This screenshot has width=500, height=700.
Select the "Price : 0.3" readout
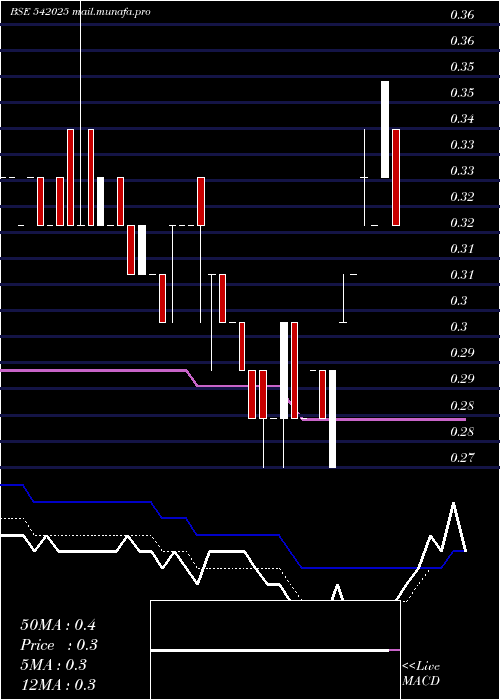pyautogui.click(x=59, y=645)
